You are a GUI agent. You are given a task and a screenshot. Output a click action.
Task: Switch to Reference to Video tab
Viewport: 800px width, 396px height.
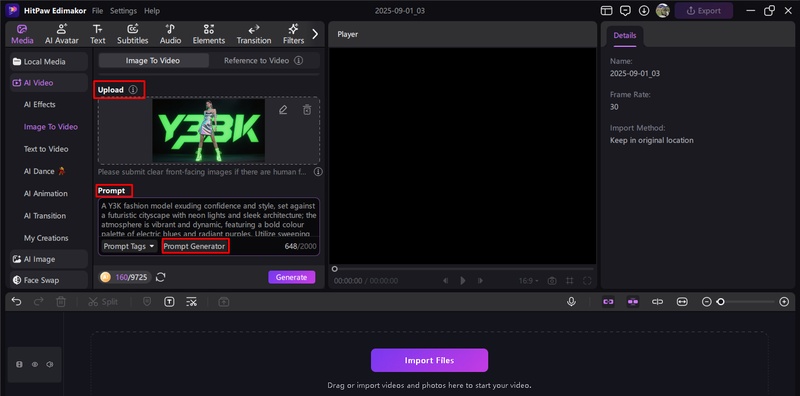[x=256, y=60]
